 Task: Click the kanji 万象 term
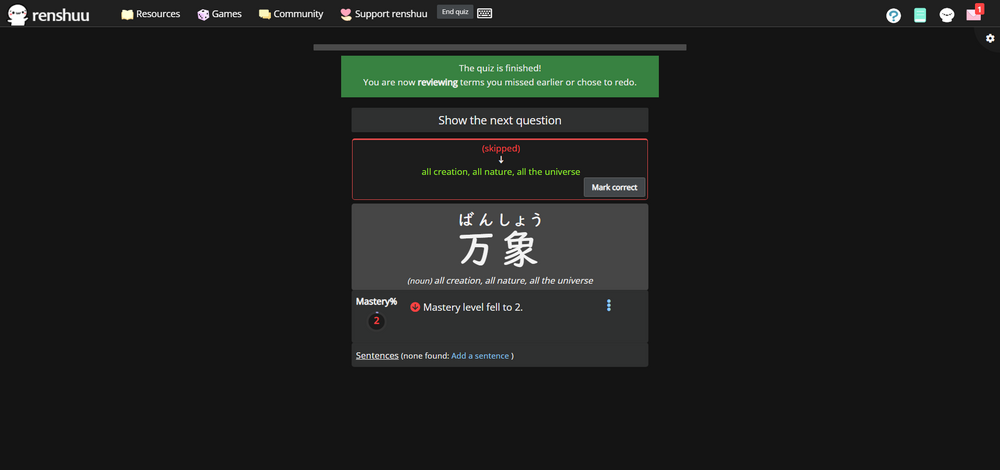point(499,249)
